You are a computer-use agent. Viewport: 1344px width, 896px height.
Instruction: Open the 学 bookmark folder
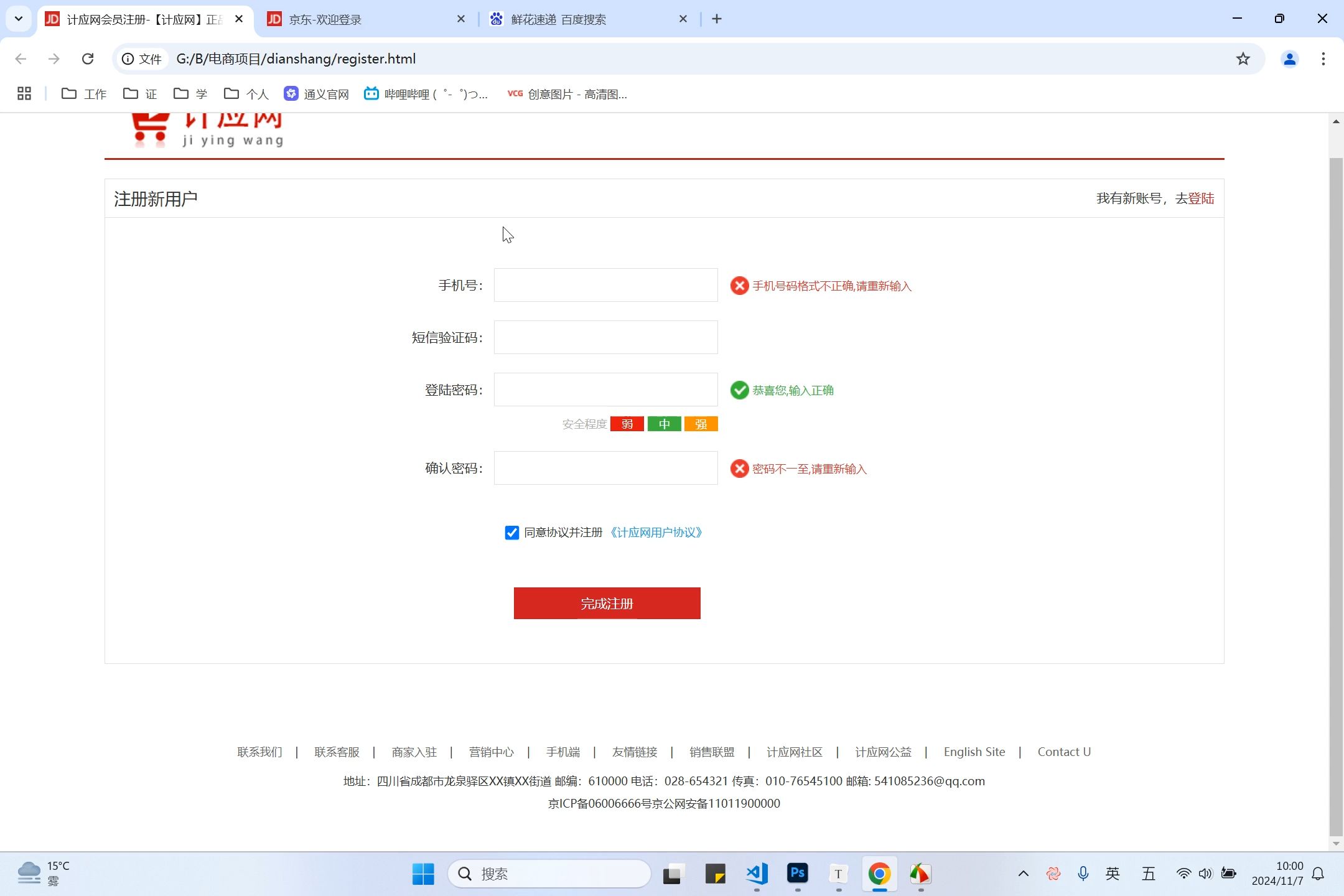point(190,94)
